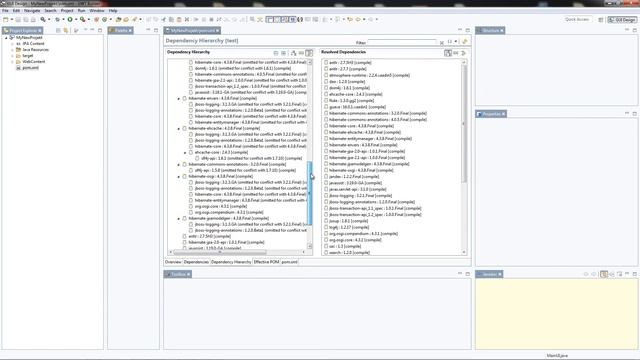Collapse the ehcache-core dependency node
Screen dimensions: 640x360
click(185, 153)
